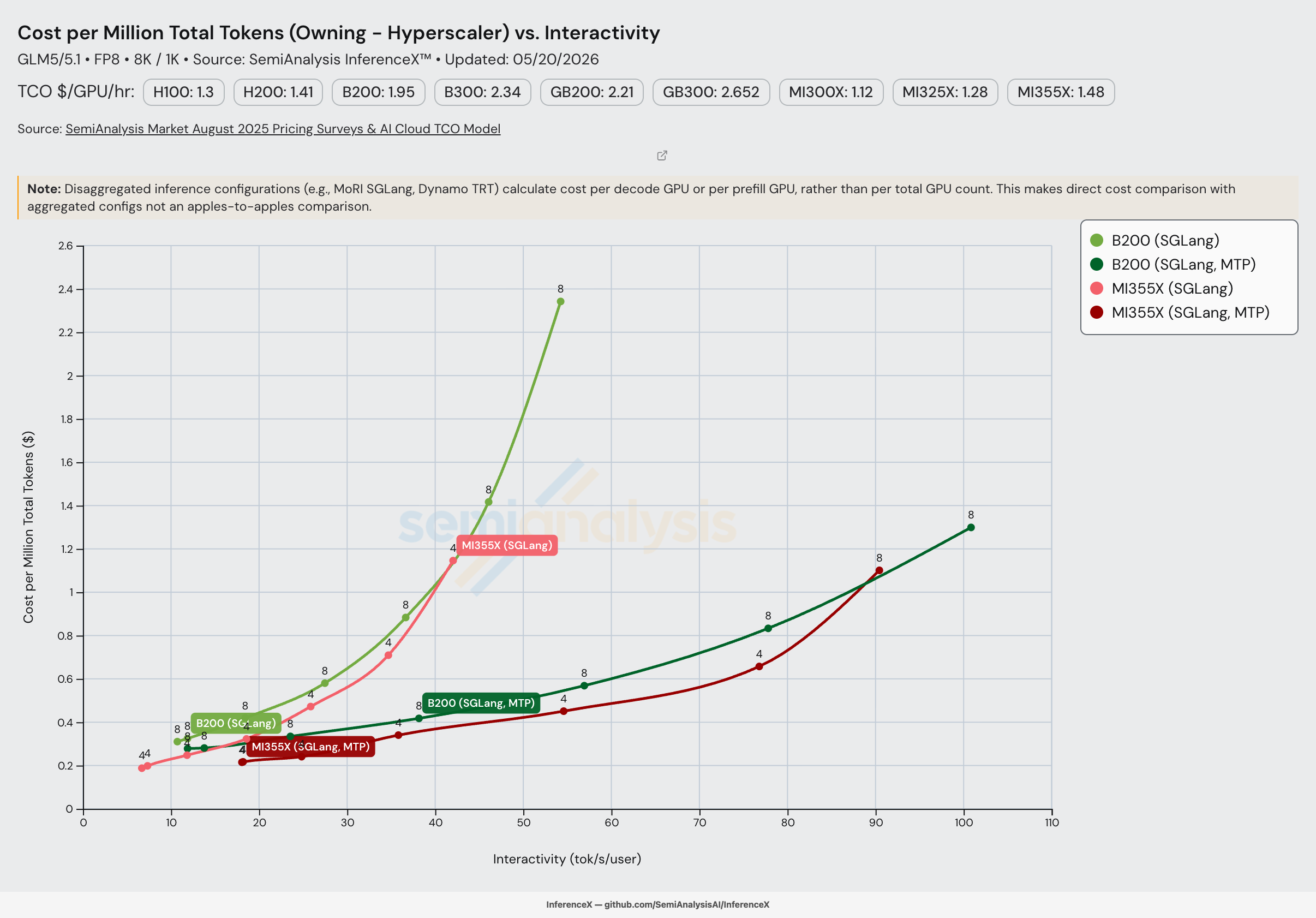Open the external link icon above the note

pos(662,156)
